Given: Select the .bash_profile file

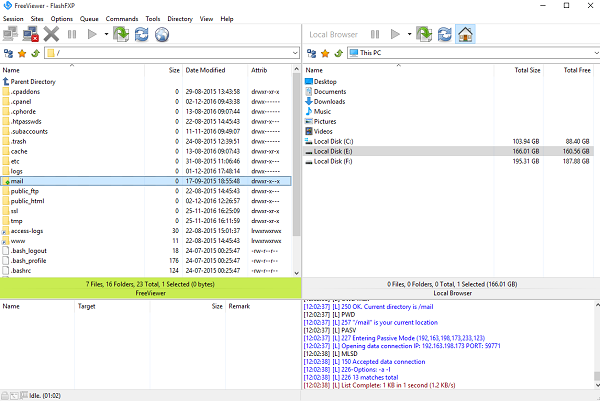Looking at the screenshot, I should (24, 261).
